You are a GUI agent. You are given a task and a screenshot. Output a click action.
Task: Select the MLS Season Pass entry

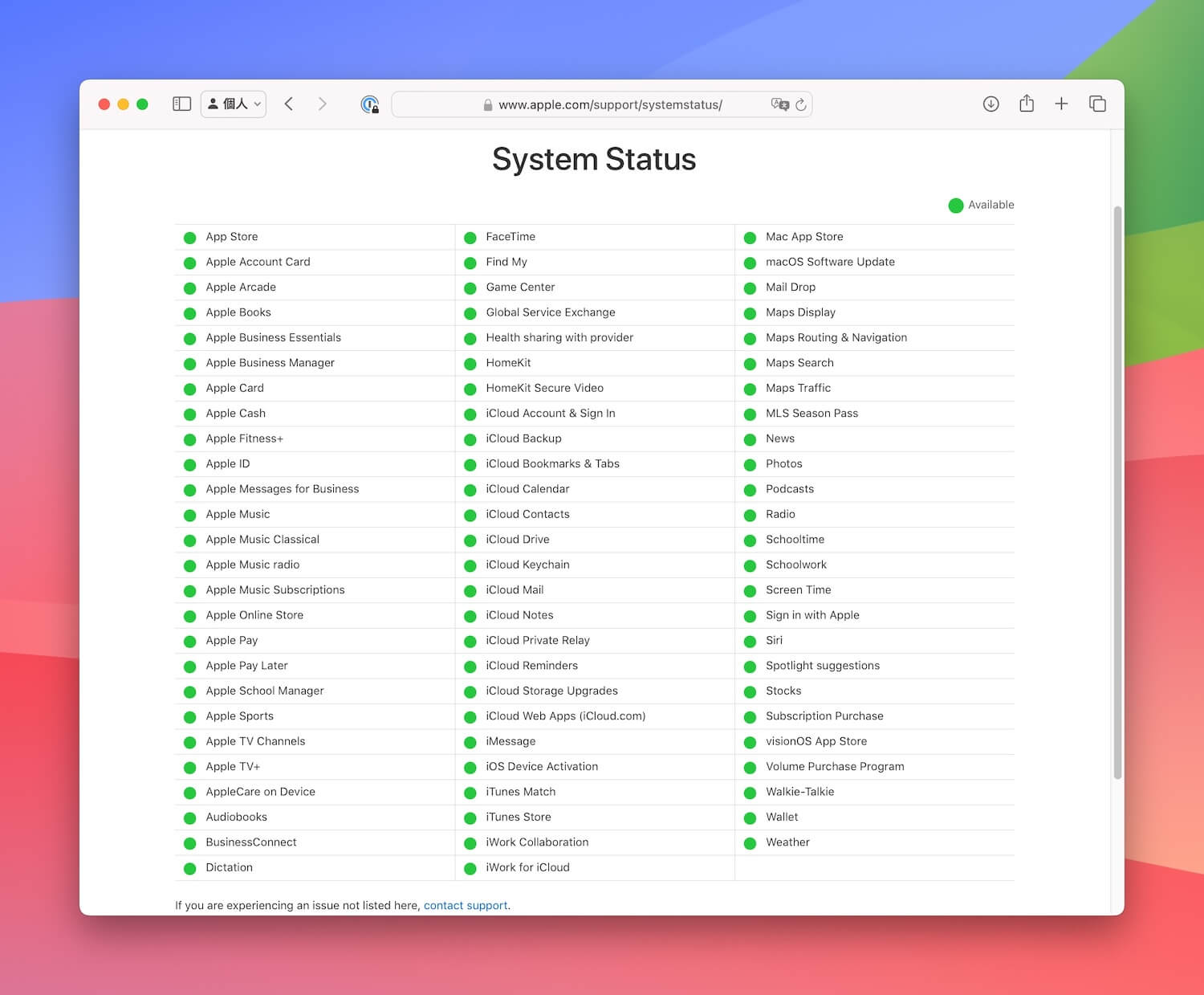pyautogui.click(x=811, y=413)
